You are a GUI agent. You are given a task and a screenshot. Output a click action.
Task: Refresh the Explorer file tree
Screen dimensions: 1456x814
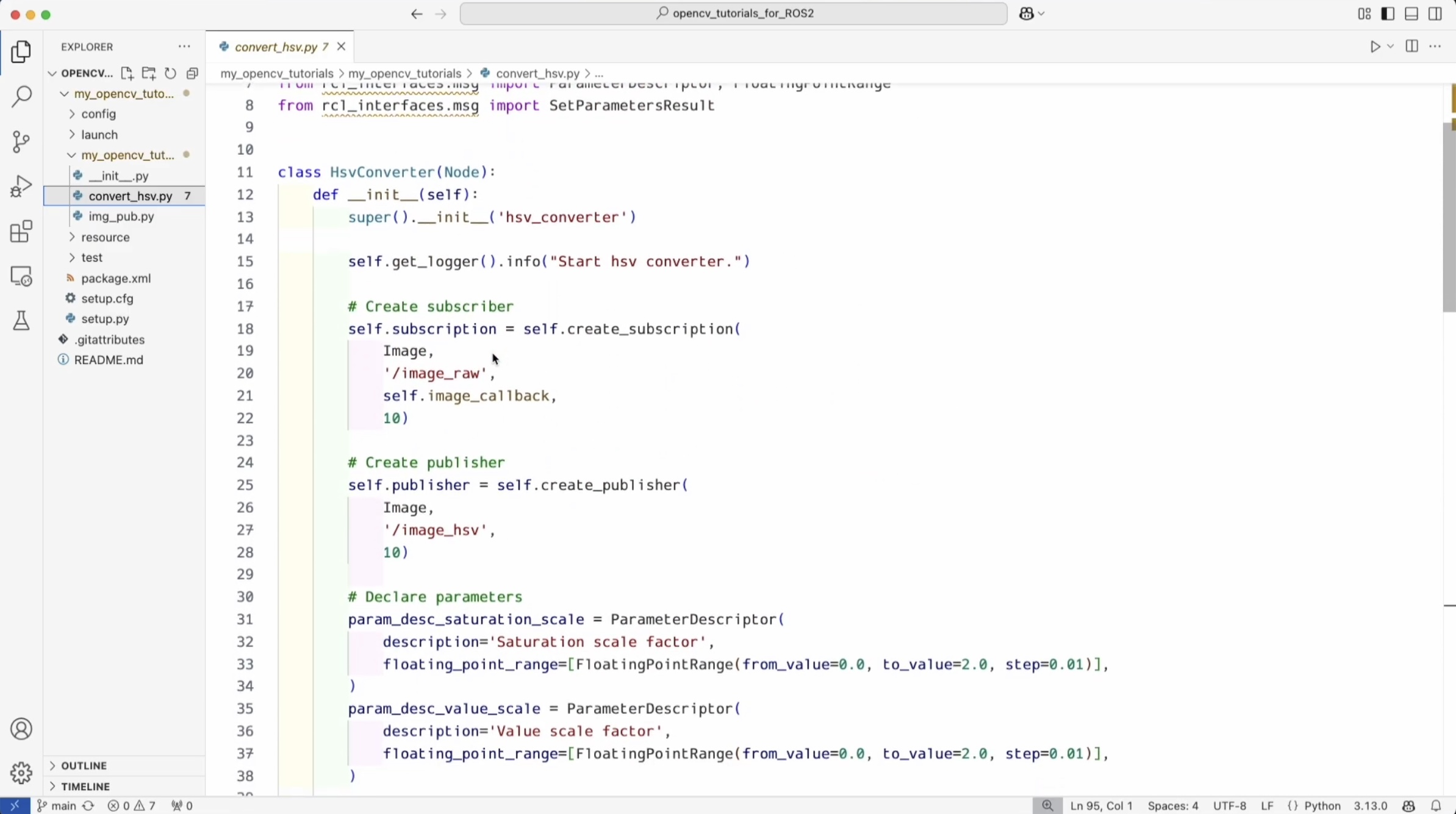point(171,73)
